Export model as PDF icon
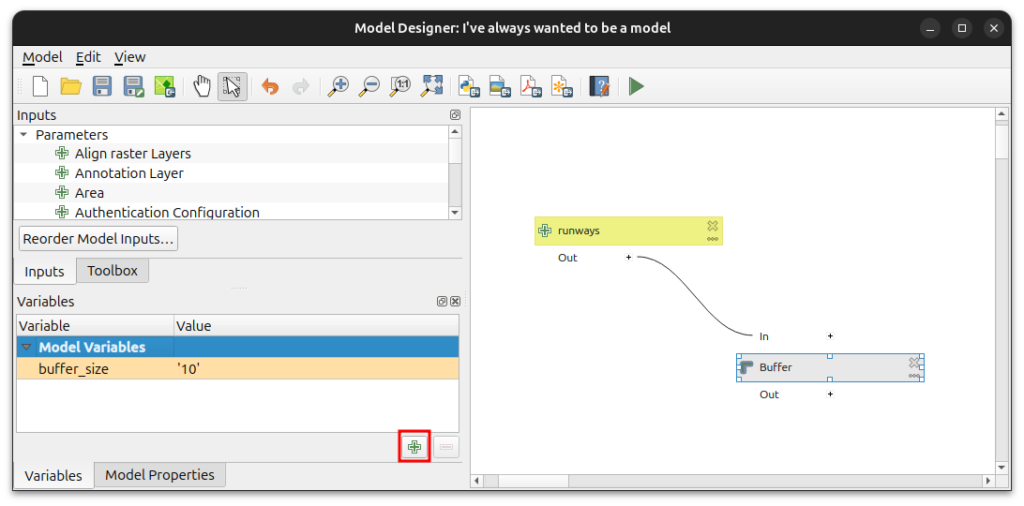This screenshot has height=506, width=1024. click(x=530, y=87)
